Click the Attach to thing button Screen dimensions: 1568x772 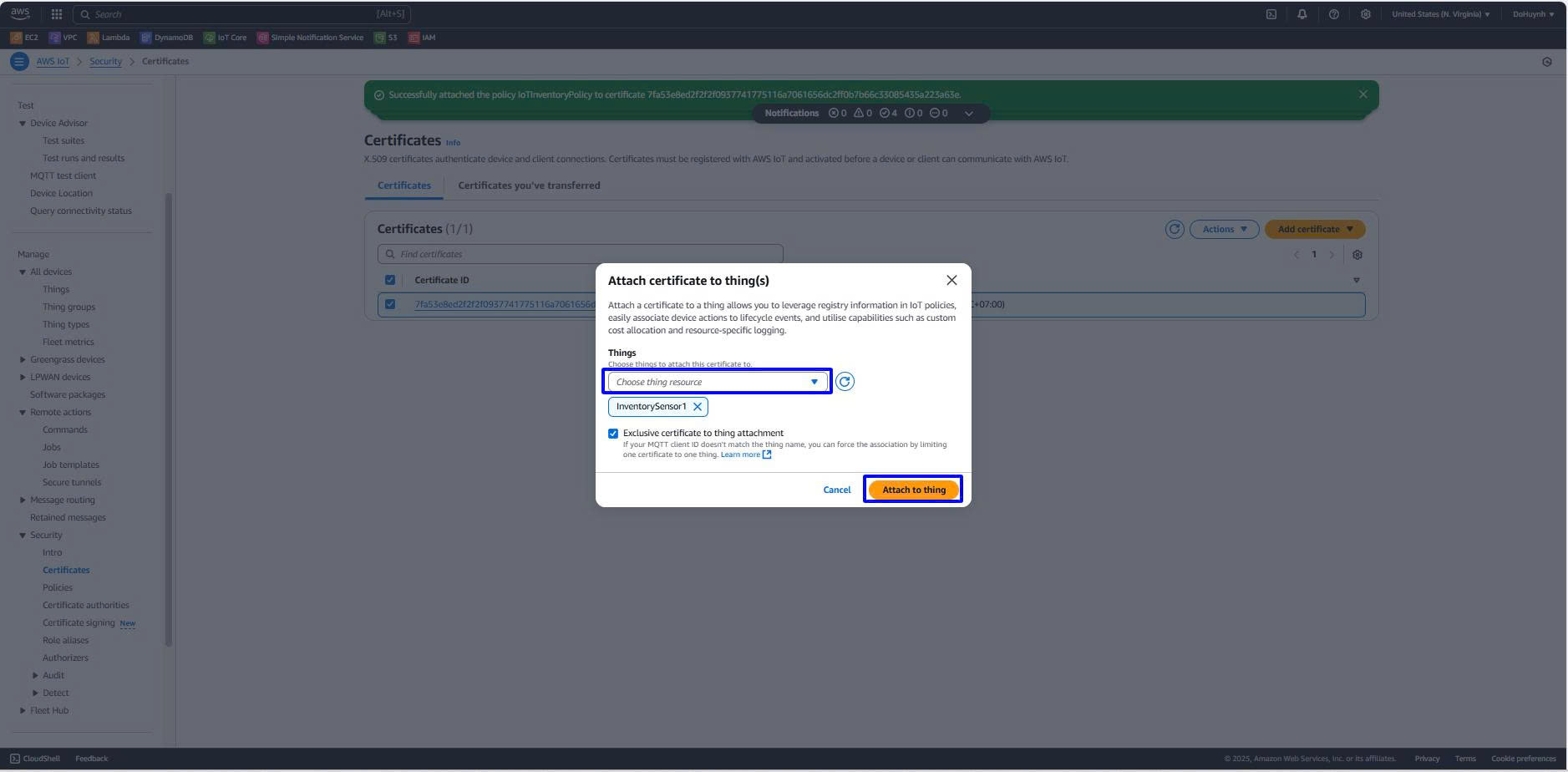pos(913,490)
